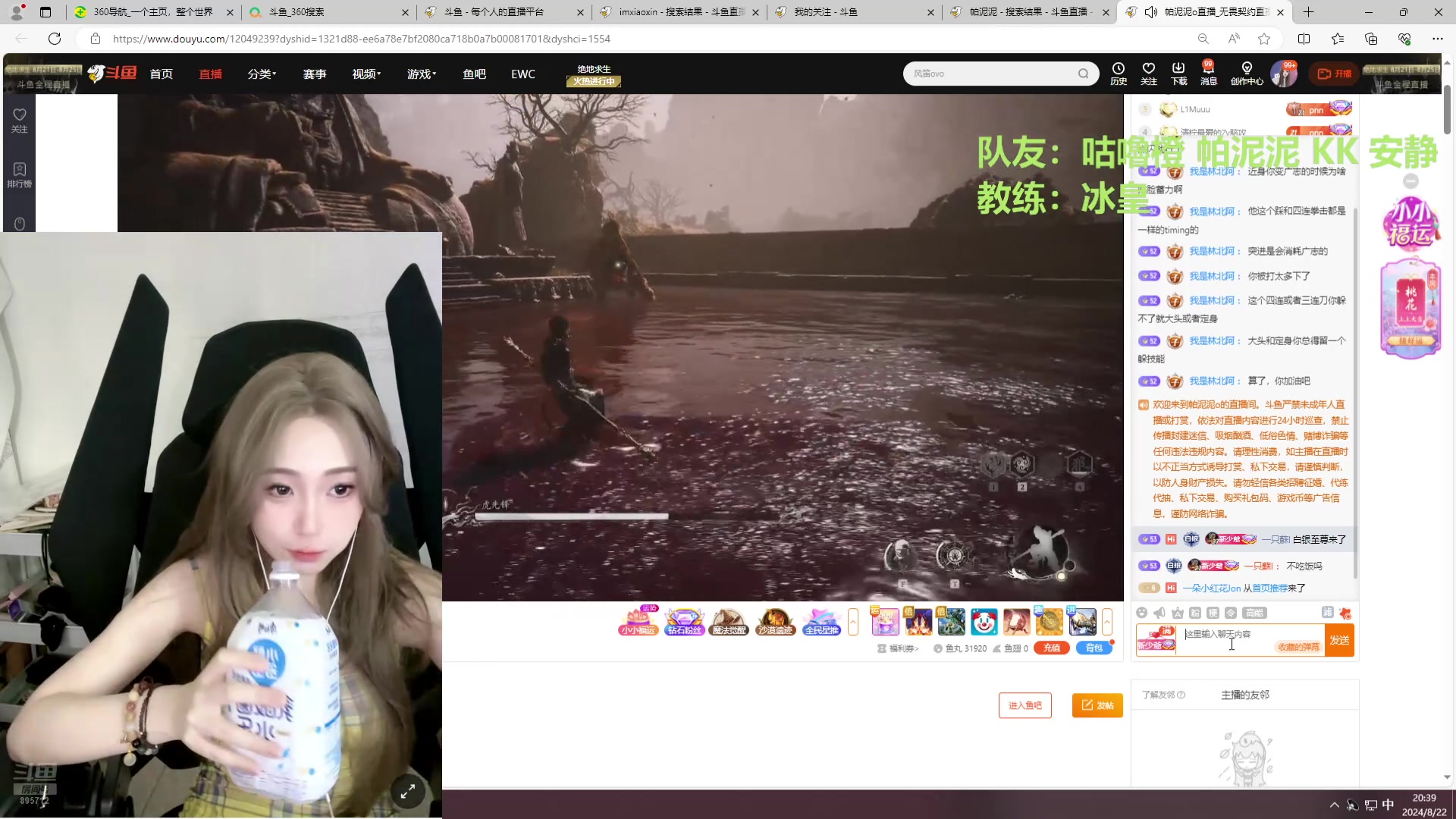Switch to the 斗鱼_360搜索 browser tab
The height and width of the screenshot is (819, 1456).
tap(328, 12)
